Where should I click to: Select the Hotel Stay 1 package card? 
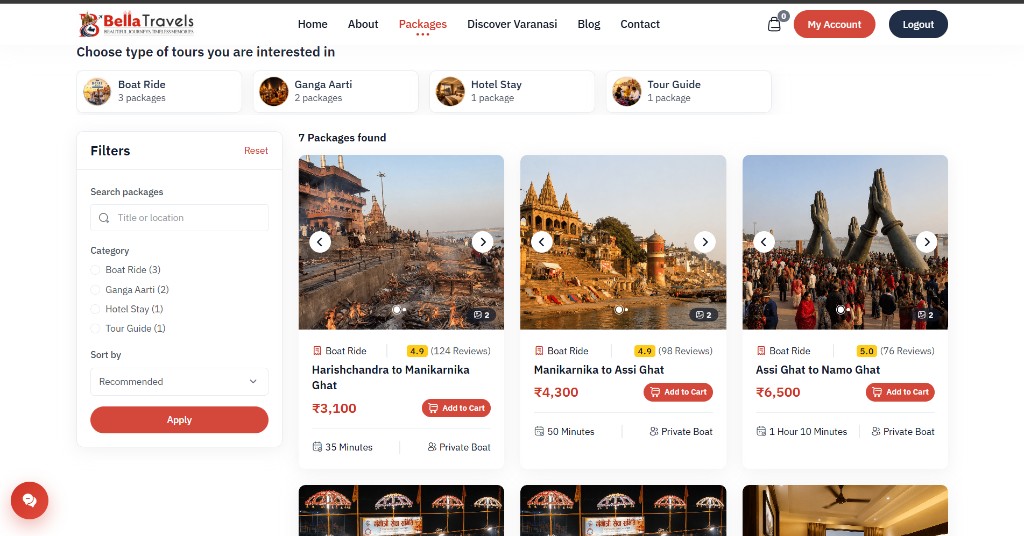coord(512,91)
